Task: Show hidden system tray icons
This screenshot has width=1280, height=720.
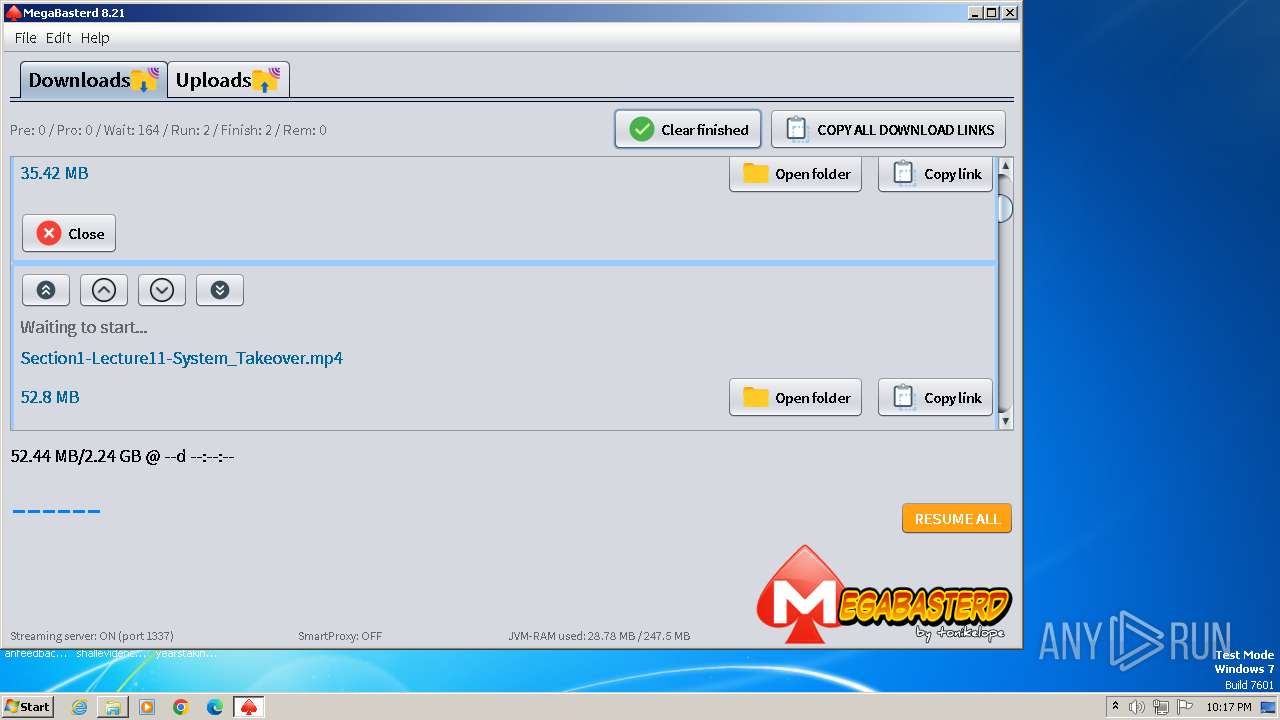Action: coord(1115,707)
